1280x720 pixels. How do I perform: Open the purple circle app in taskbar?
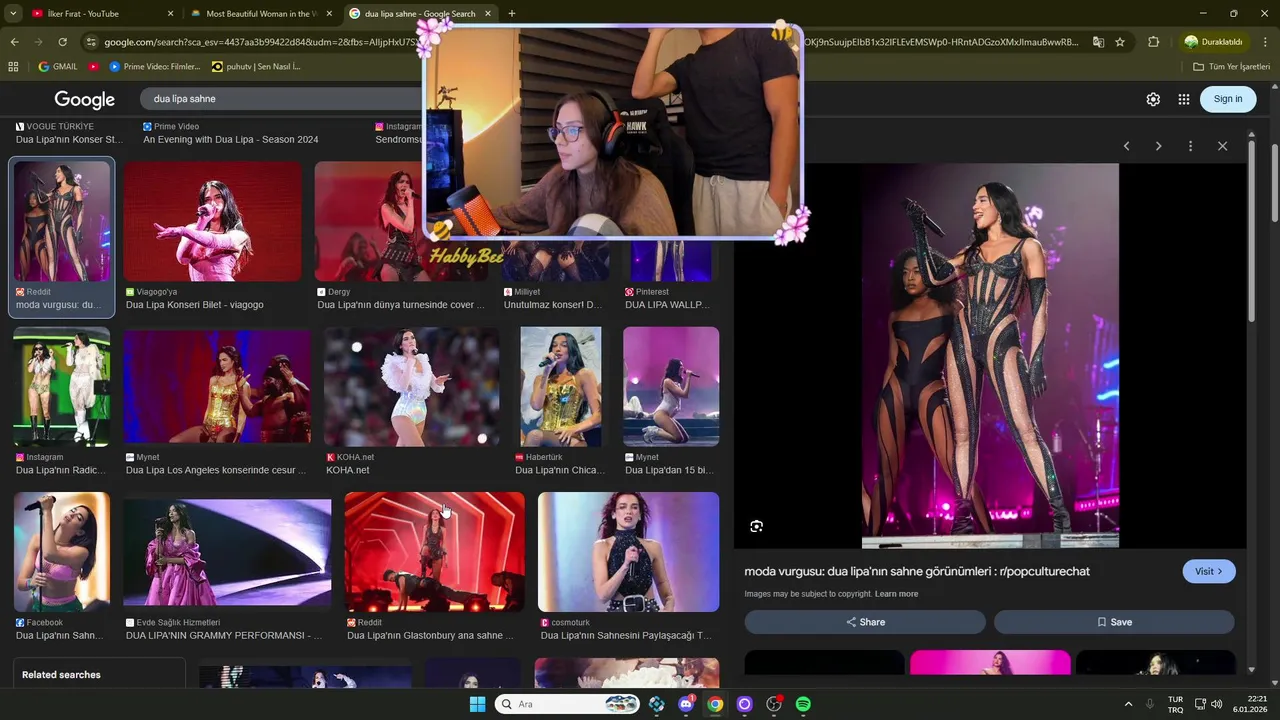click(x=744, y=704)
